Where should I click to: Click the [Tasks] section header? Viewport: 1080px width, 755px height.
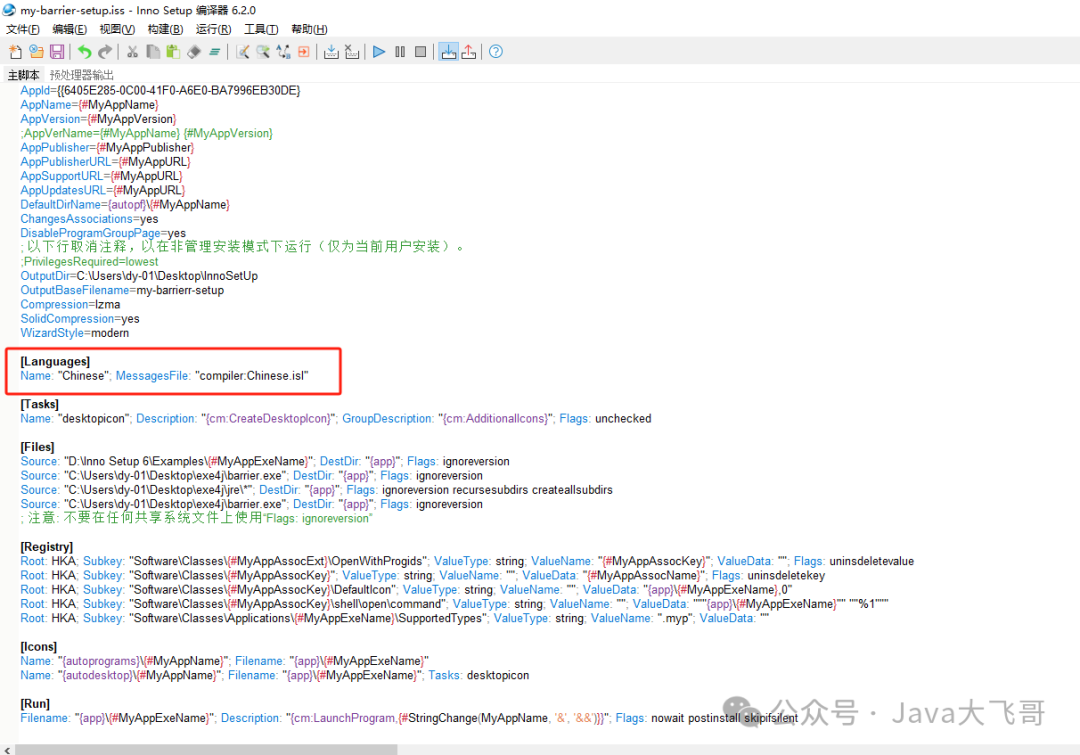[39, 404]
